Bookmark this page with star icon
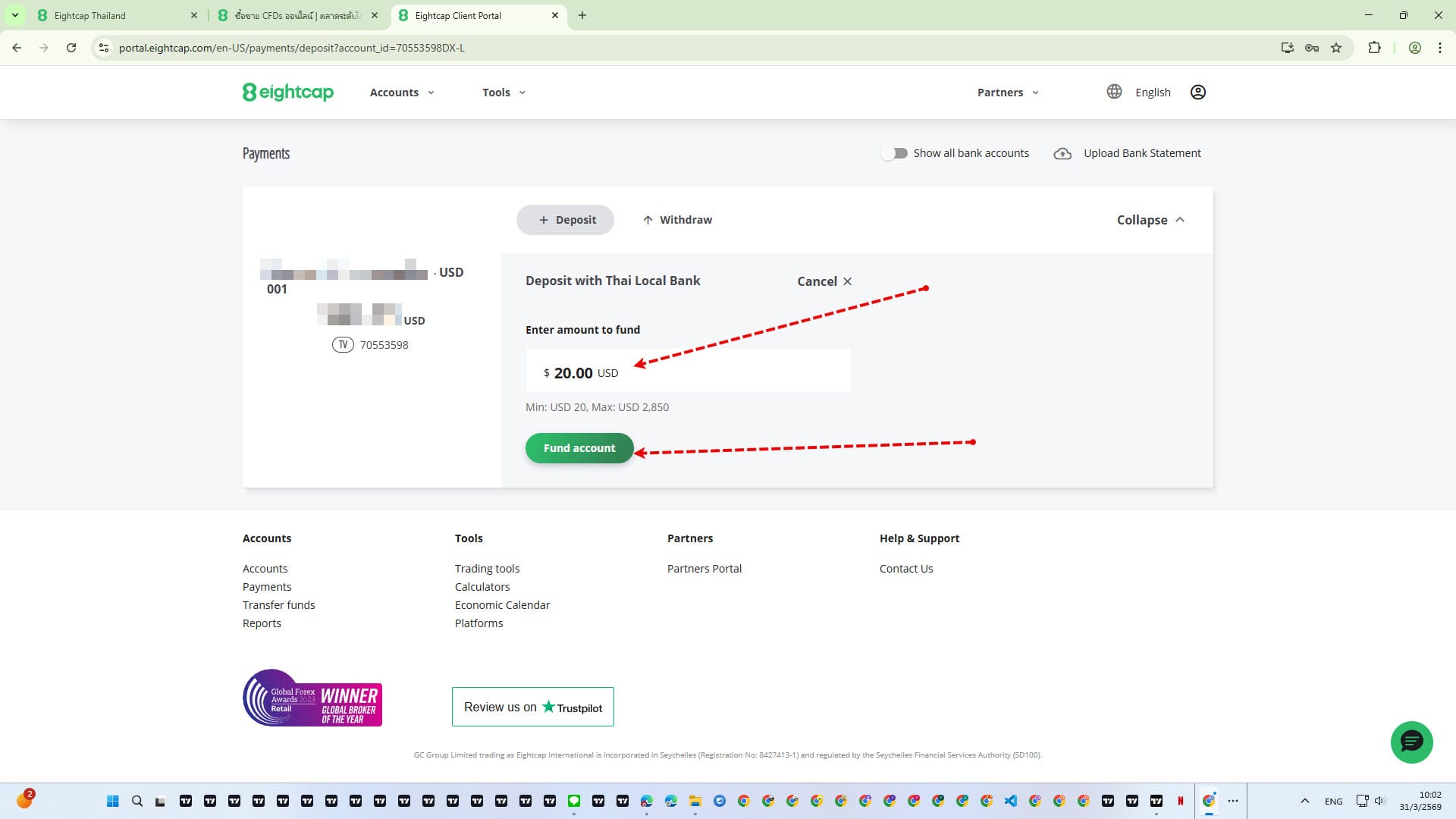The width and height of the screenshot is (1456, 819). tap(1336, 48)
